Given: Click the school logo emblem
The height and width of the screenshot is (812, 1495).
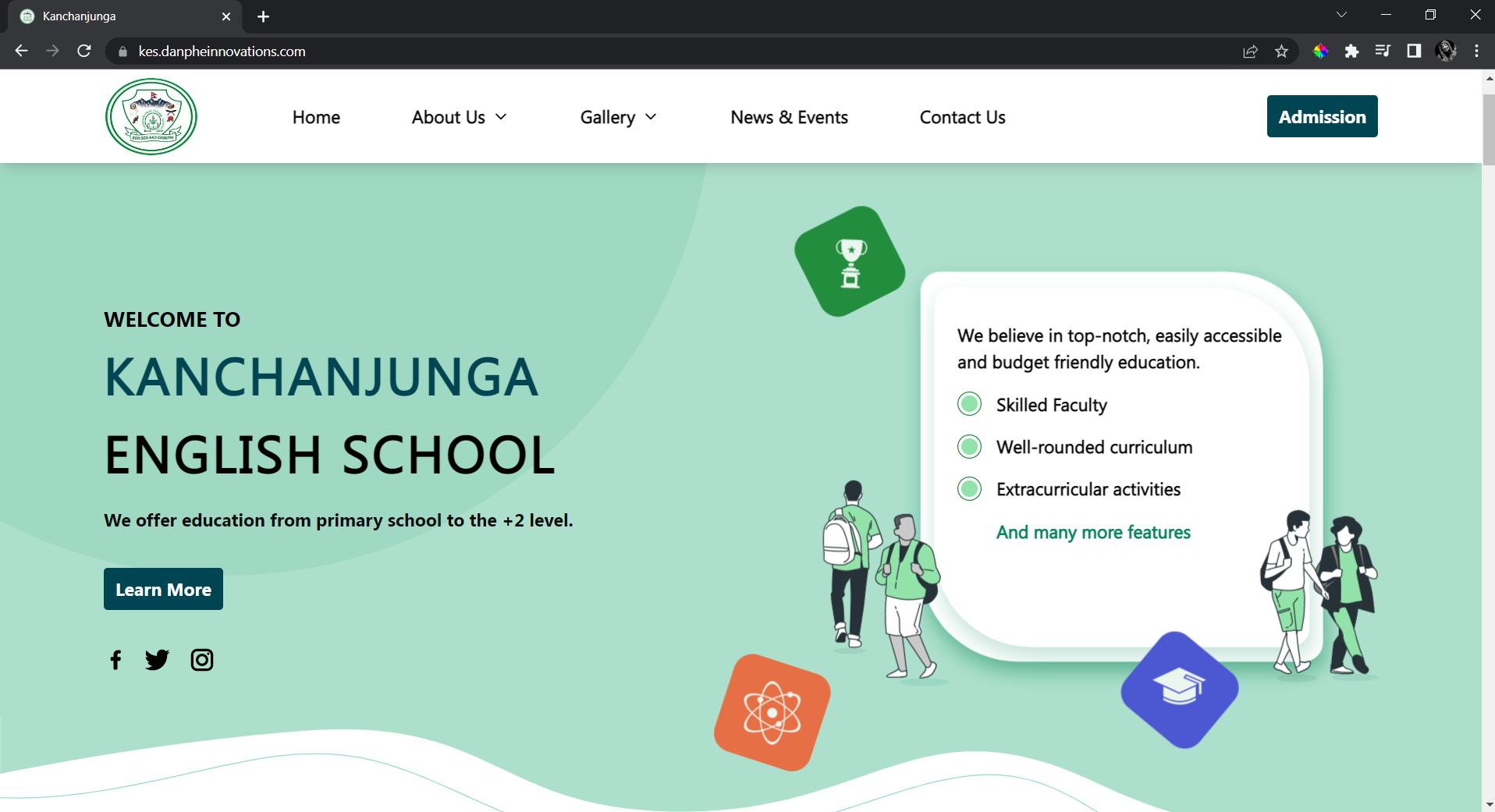Looking at the screenshot, I should pos(151,117).
